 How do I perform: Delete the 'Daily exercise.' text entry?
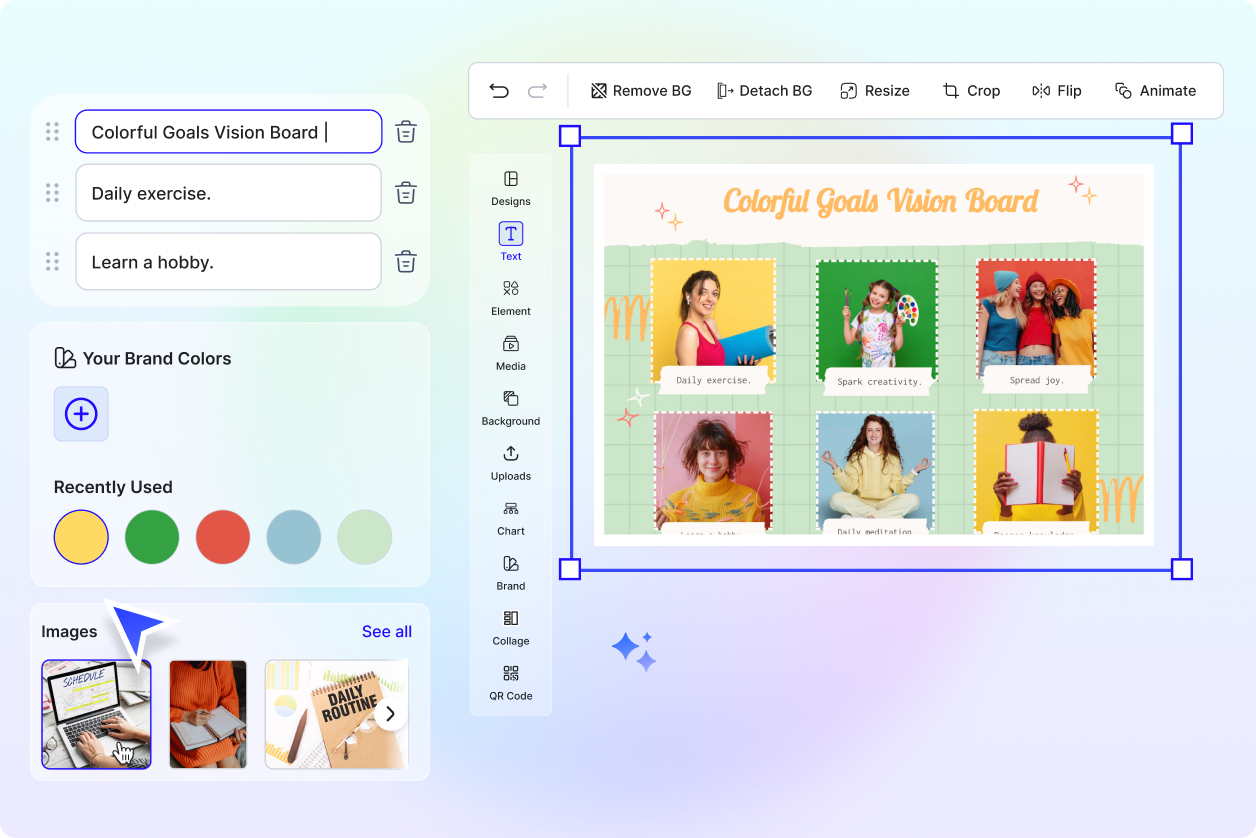[405, 193]
